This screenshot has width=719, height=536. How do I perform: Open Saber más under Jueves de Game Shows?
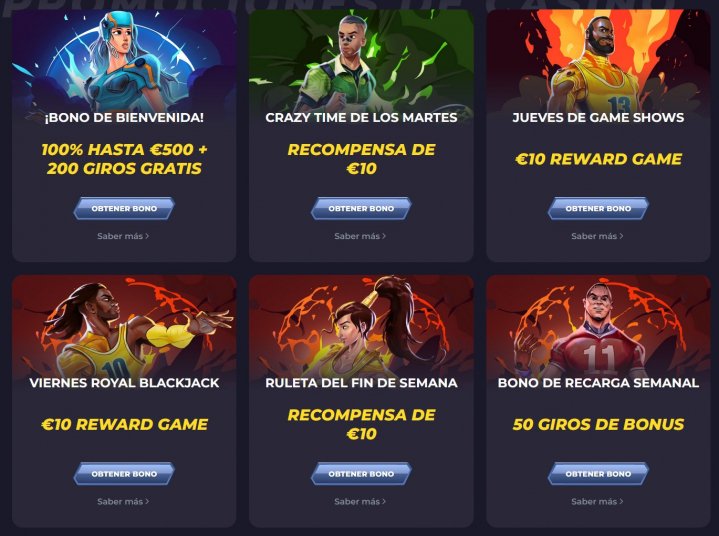tap(597, 236)
